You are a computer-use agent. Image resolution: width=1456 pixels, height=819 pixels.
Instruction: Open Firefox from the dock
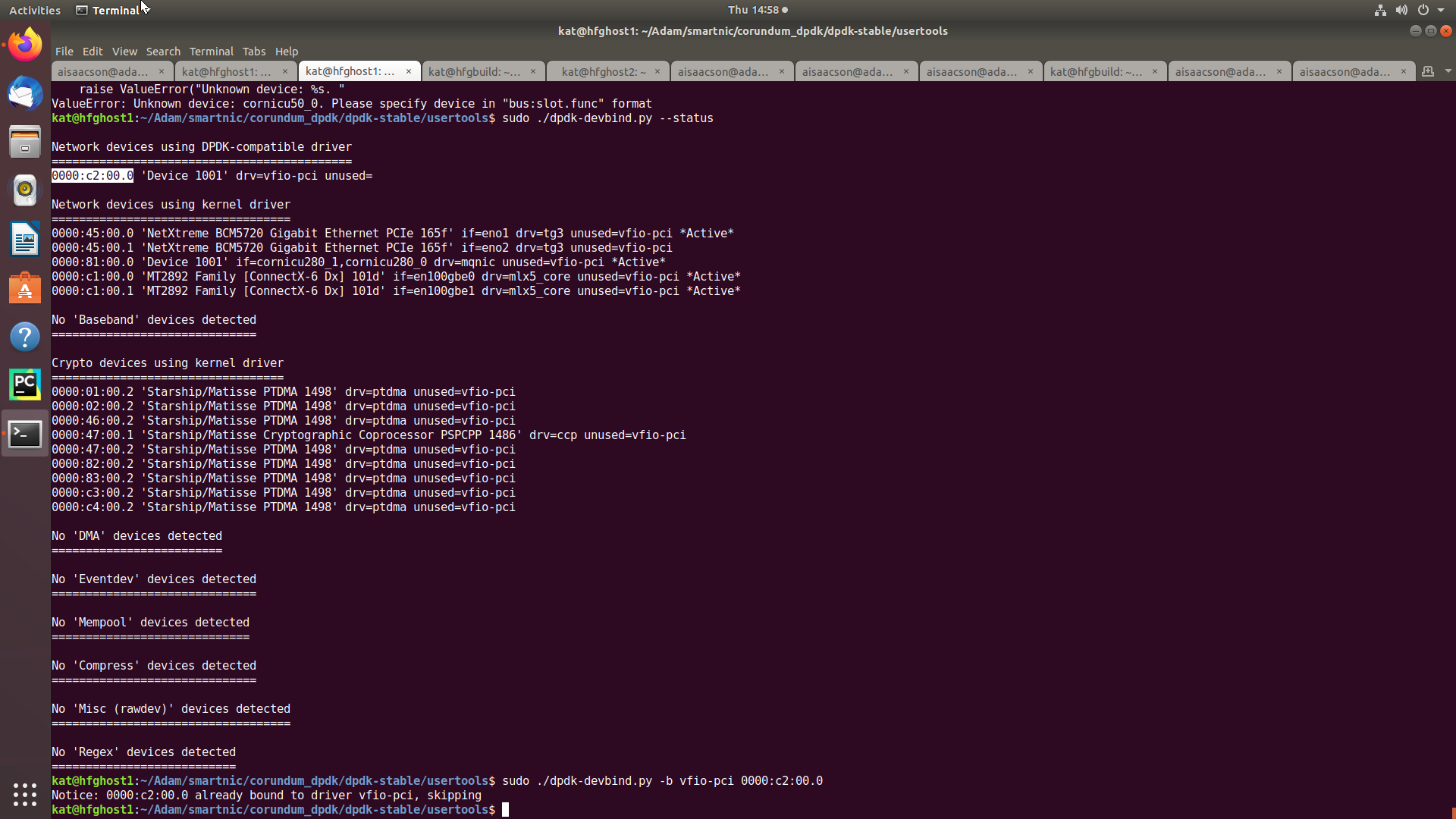click(25, 45)
